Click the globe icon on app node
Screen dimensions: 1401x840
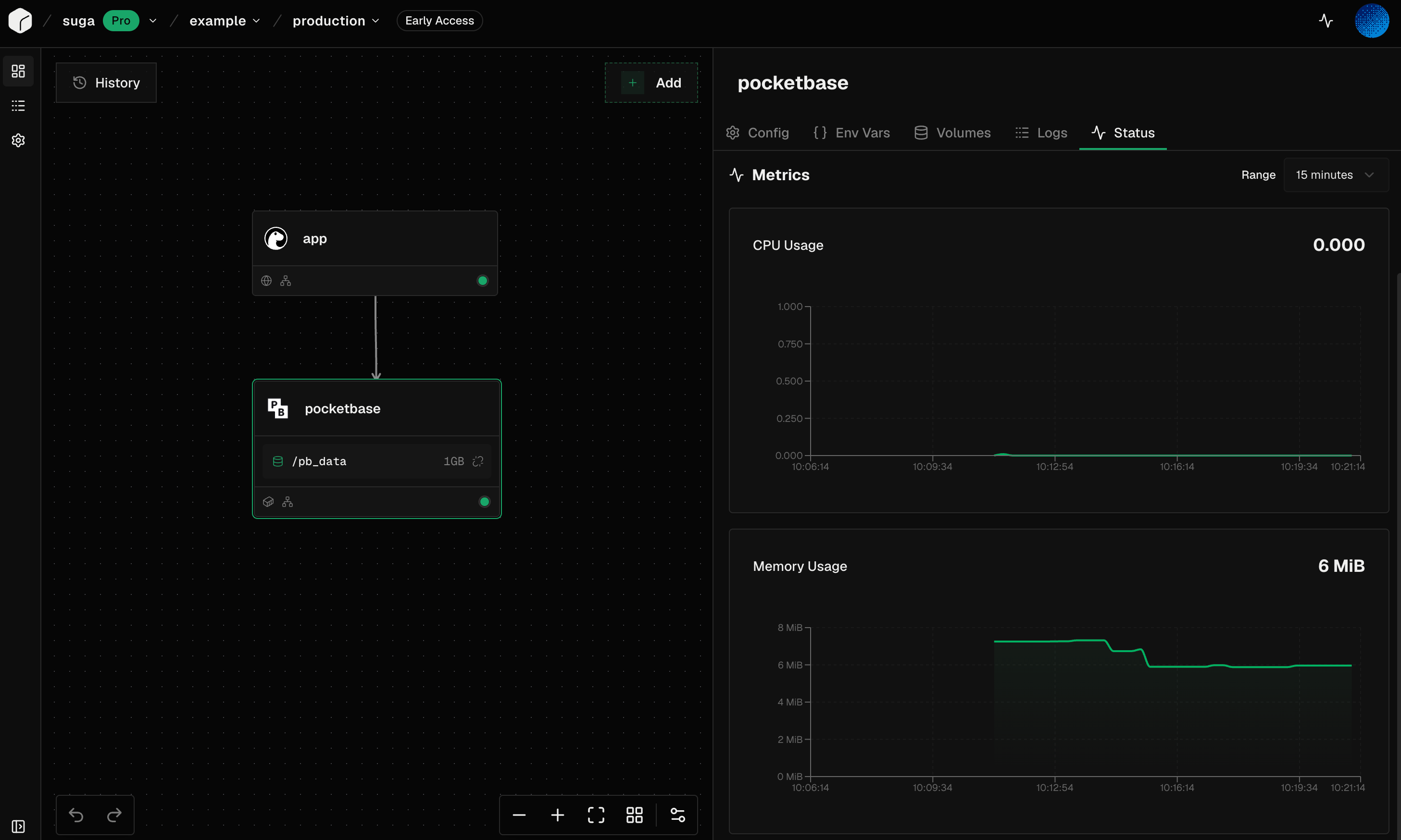click(x=266, y=281)
